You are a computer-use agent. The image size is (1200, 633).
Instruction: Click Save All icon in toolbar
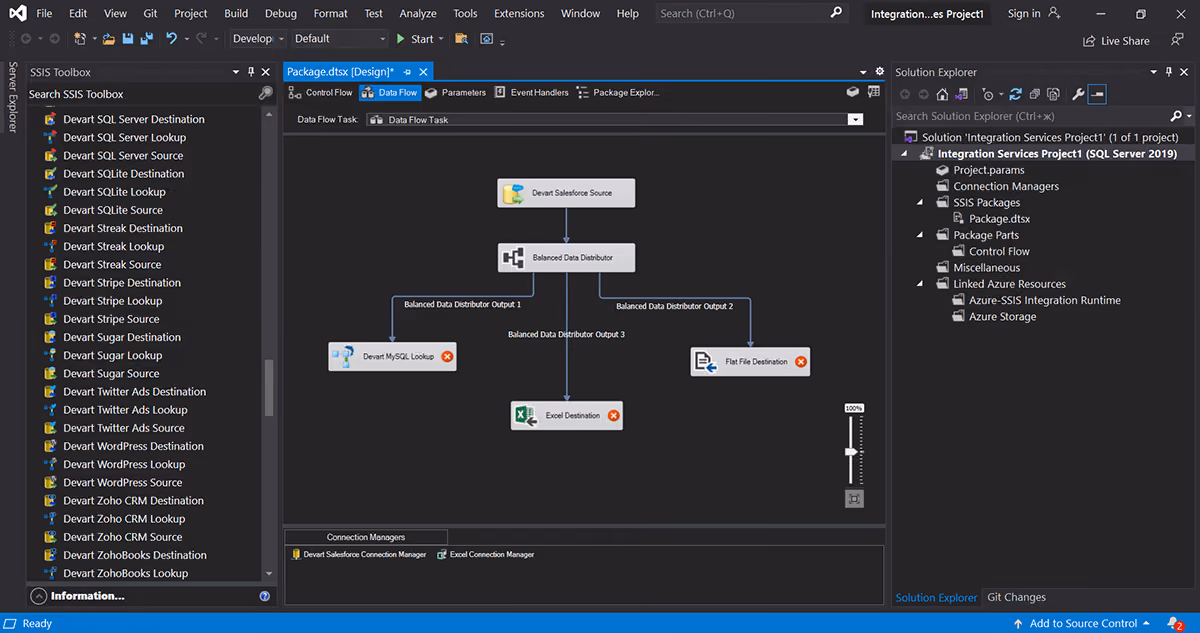pyautogui.click(x=146, y=39)
